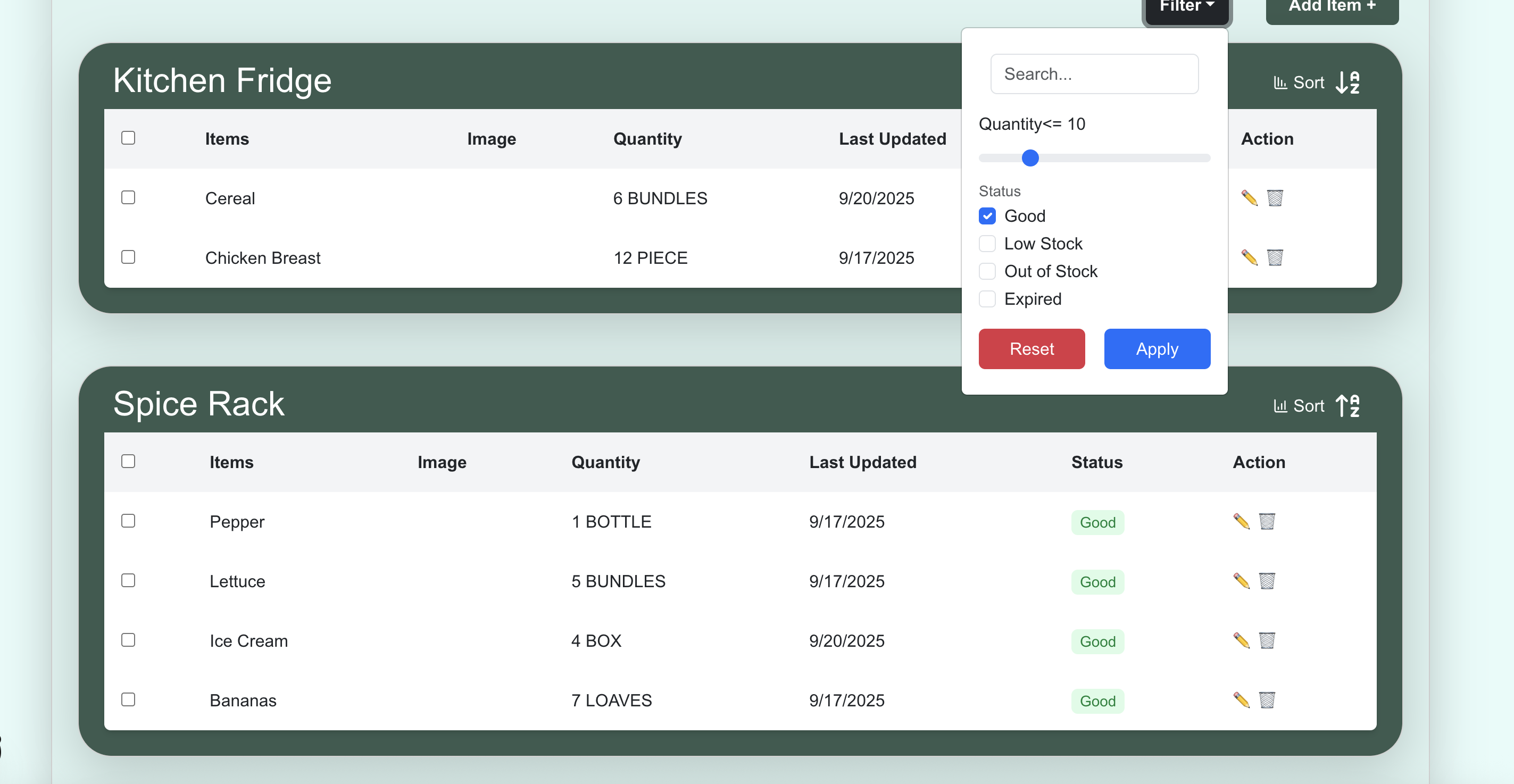The height and width of the screenshot is (784, 1514).
Task: Click the trash icon for Chicken Breast
Action: pos(1275,257)
